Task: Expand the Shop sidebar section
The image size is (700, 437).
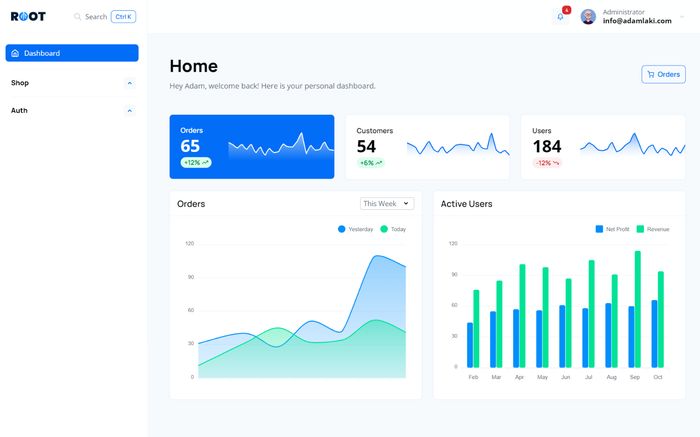Action: pos(129,83)
